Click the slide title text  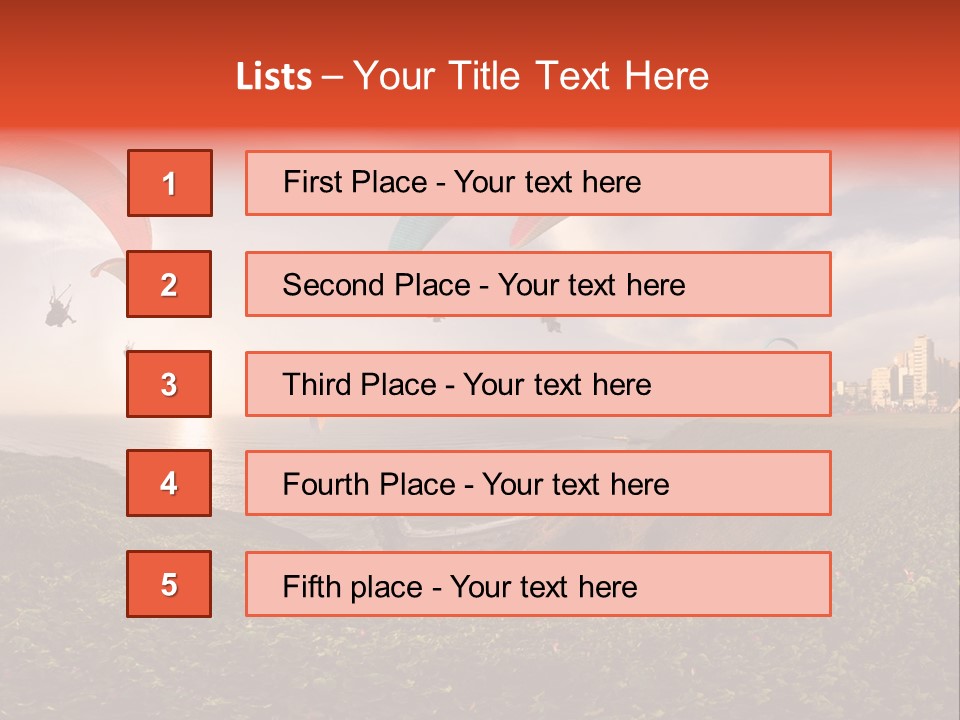pos(472,76)
